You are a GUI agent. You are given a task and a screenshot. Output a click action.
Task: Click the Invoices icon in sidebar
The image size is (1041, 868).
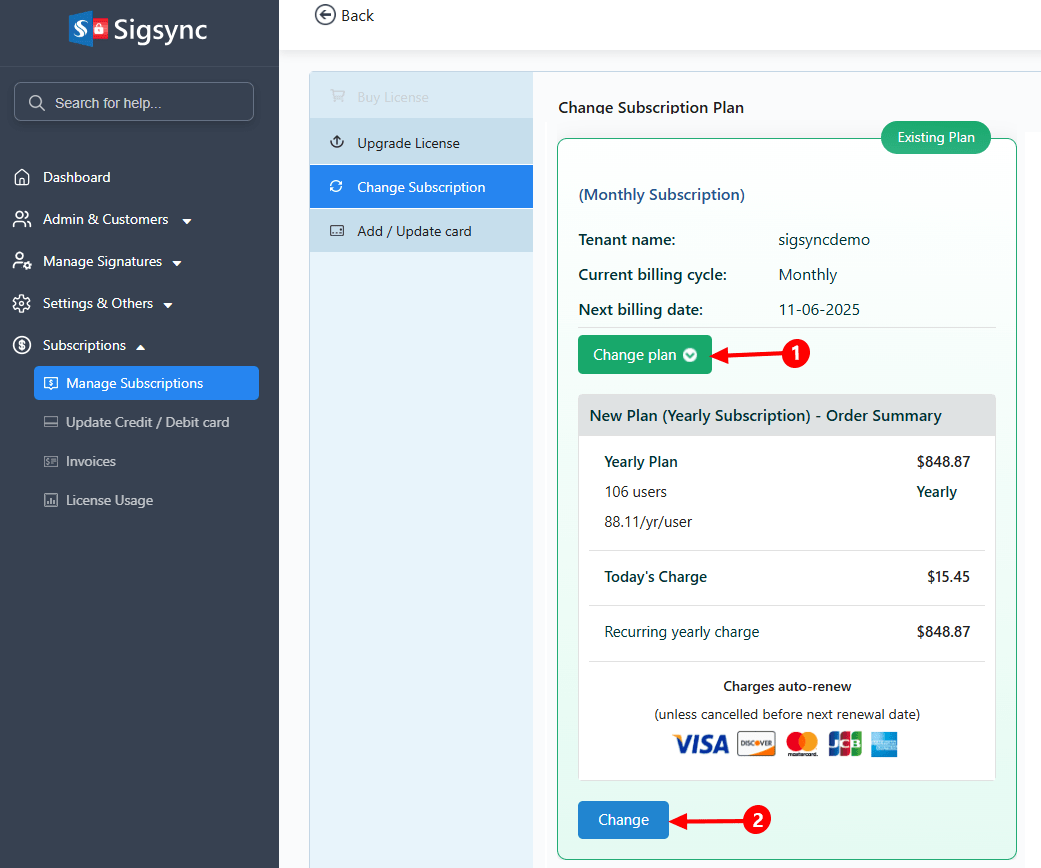[x=51, y=461]
